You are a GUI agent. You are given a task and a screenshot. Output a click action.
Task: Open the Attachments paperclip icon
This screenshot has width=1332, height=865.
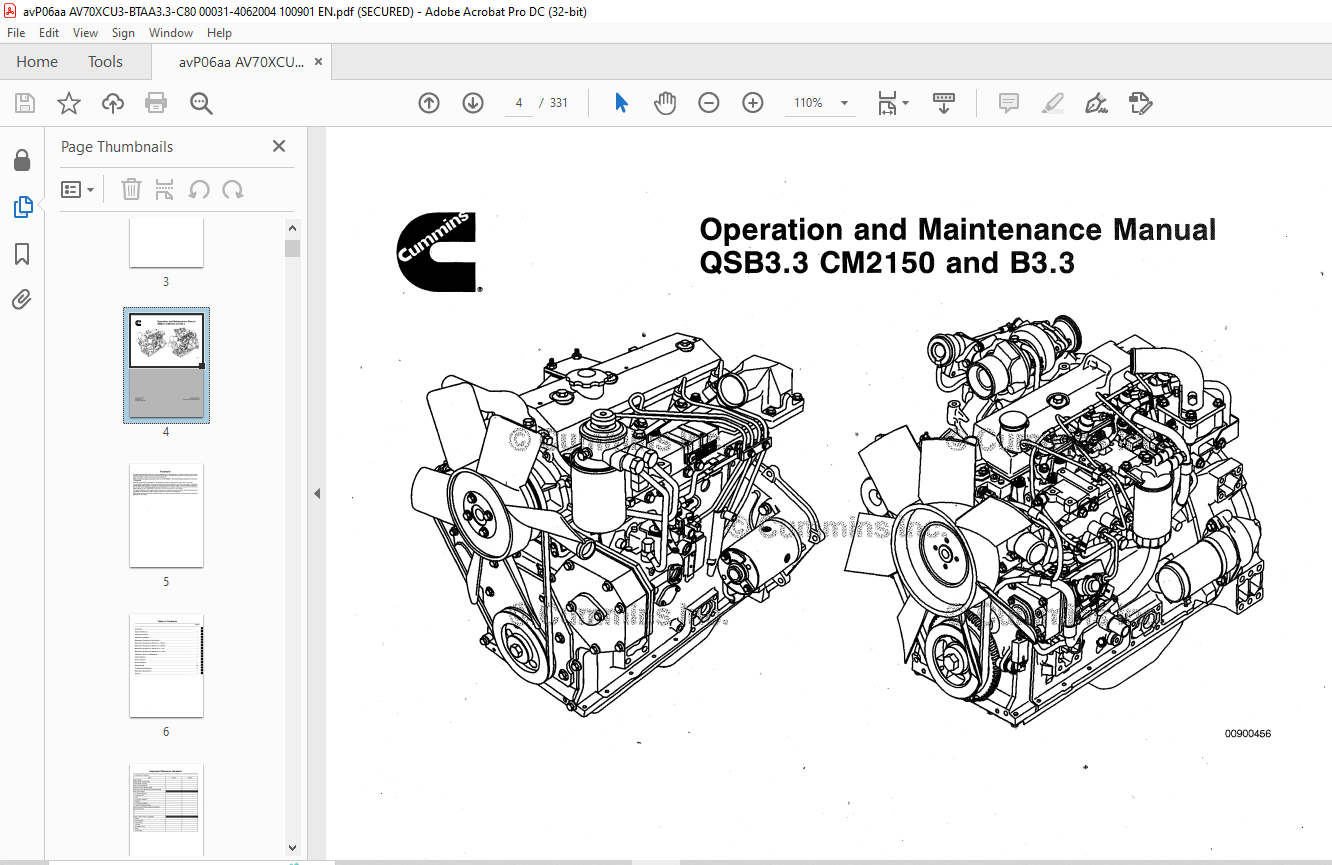tap(22, 299)
